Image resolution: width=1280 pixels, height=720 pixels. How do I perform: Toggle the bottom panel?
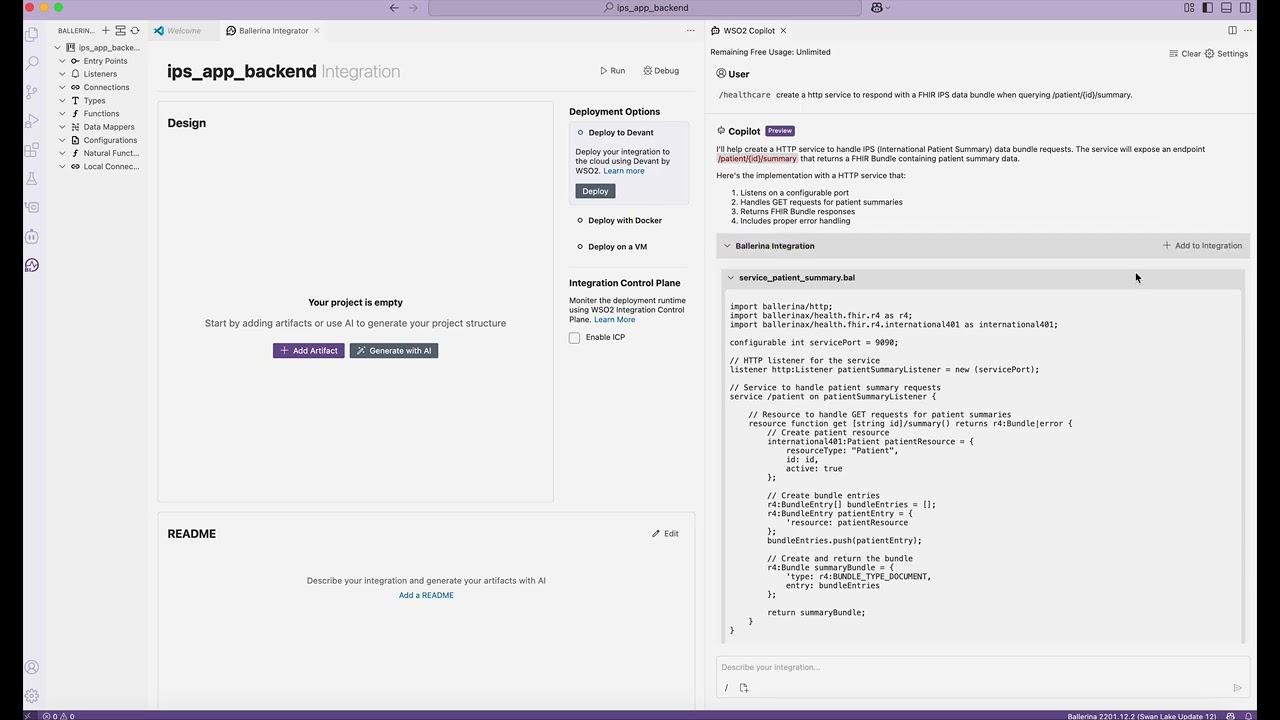click(1226, 8)
